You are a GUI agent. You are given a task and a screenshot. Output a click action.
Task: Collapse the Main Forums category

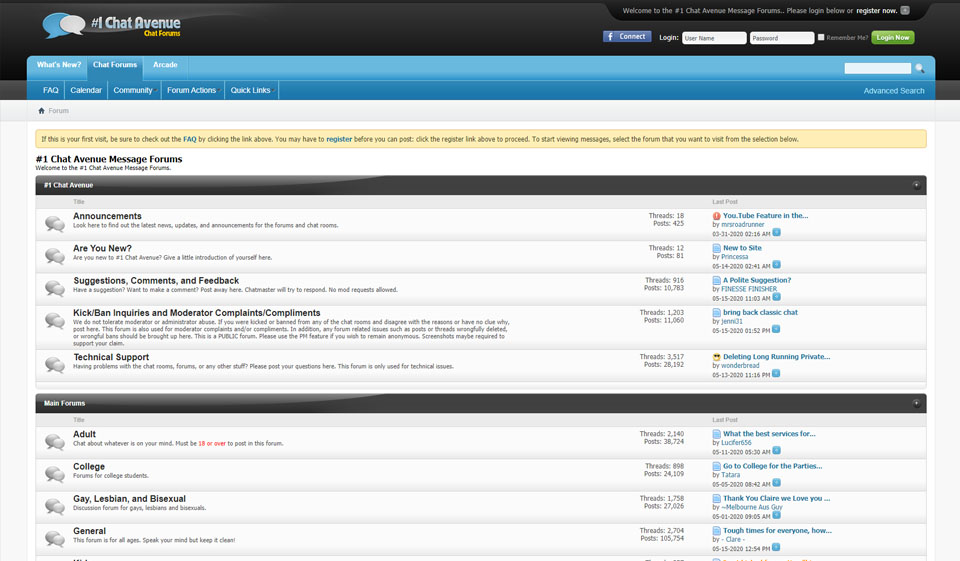click(x=916, y=403)
